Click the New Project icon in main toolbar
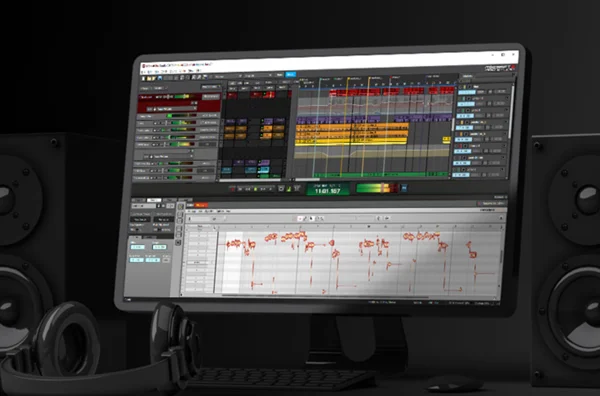Viewport: 600px width, 396px height. [x=144, y=78]
